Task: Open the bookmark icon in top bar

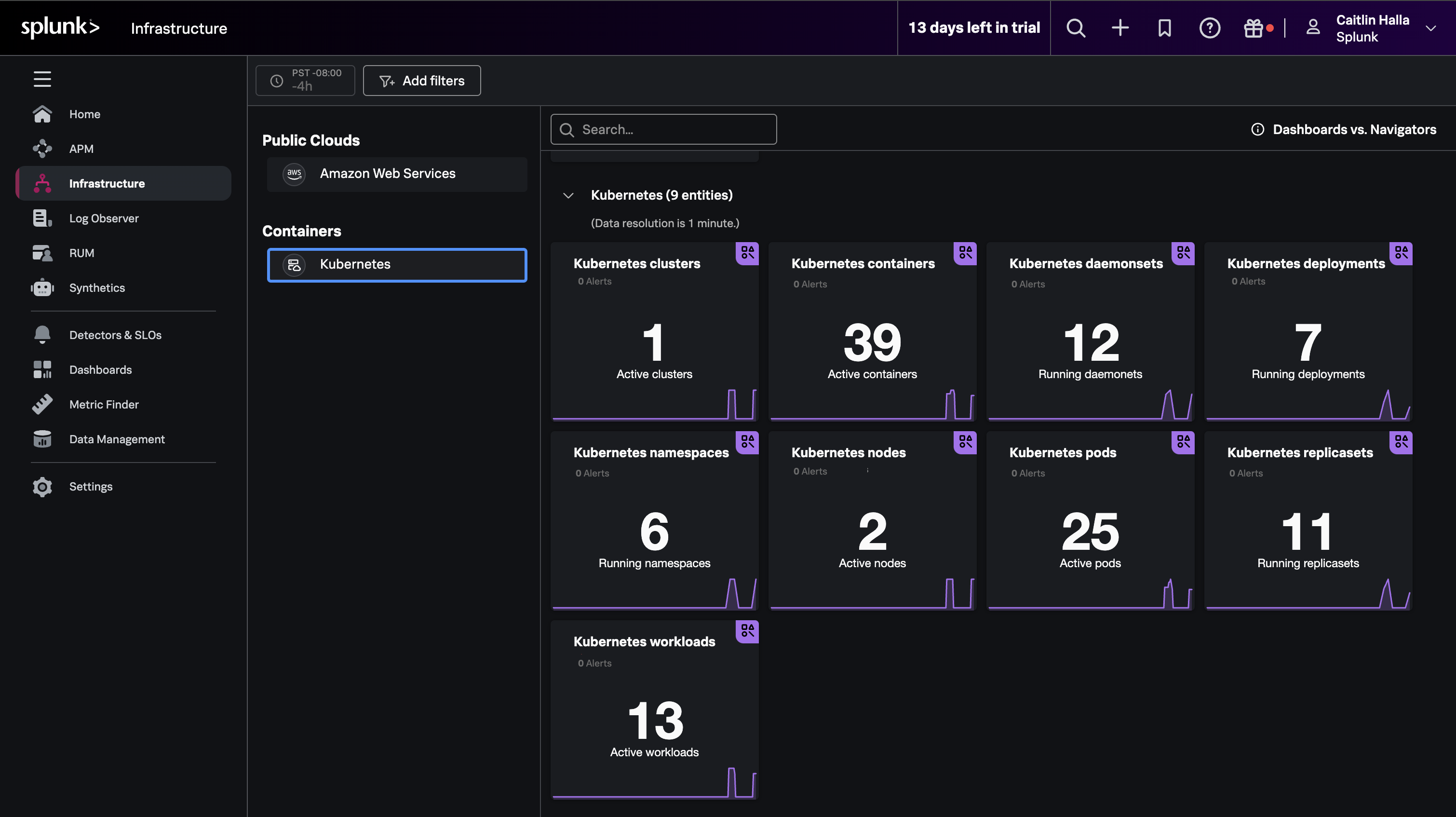Action: tap(1164, 27)
